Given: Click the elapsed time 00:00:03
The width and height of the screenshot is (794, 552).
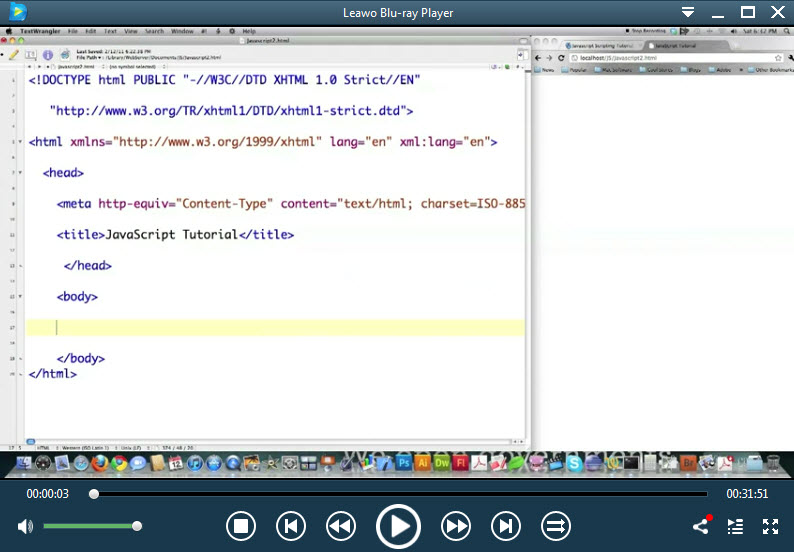Looking at the screenshot, I should 48,494.
